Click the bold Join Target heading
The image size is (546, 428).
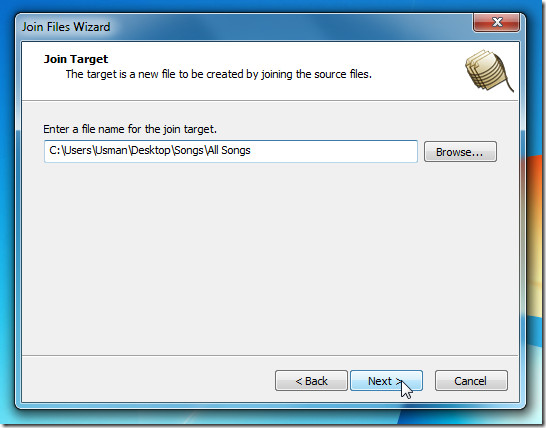tap(76, 59)
